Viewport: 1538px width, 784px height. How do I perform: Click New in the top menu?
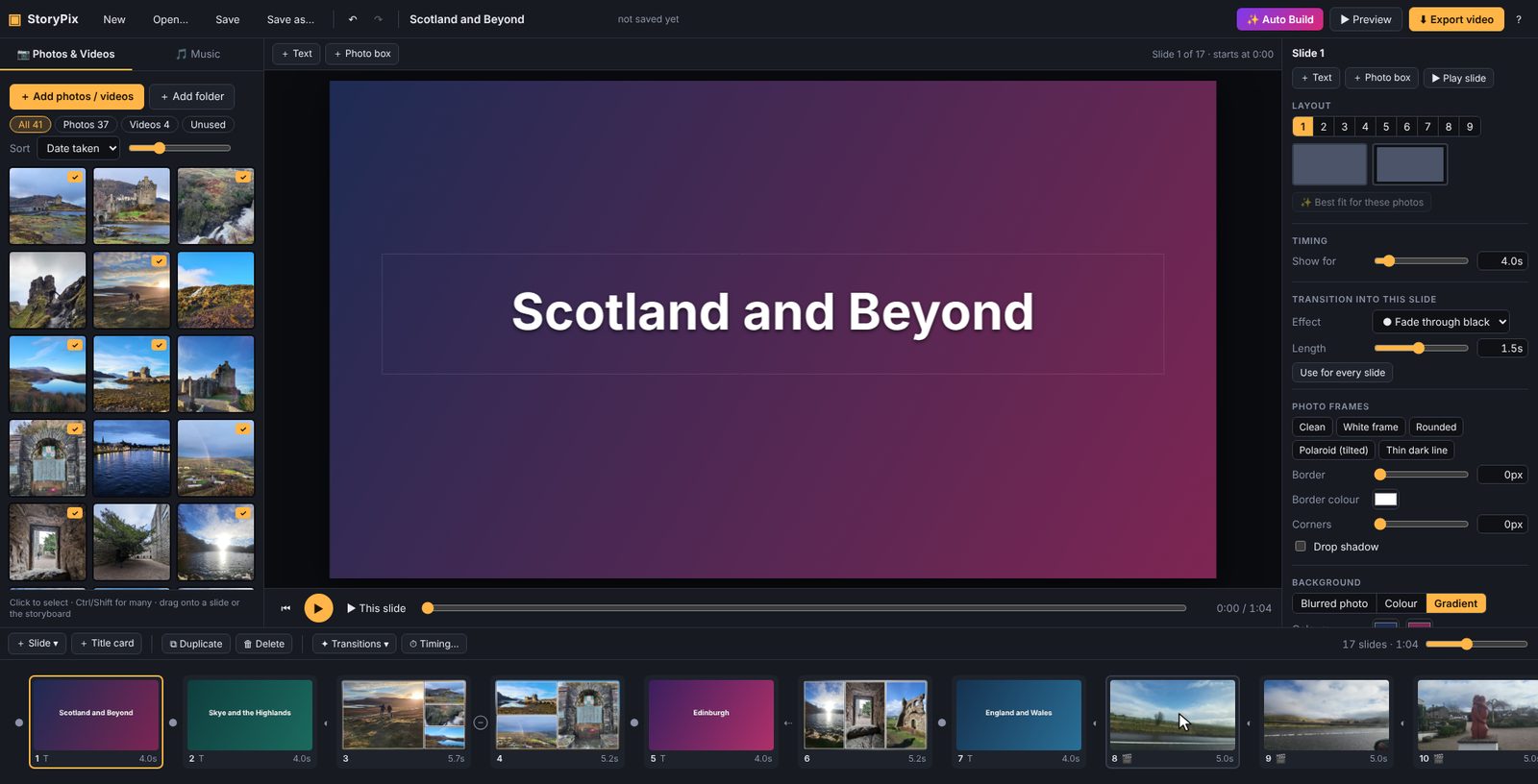114,19
